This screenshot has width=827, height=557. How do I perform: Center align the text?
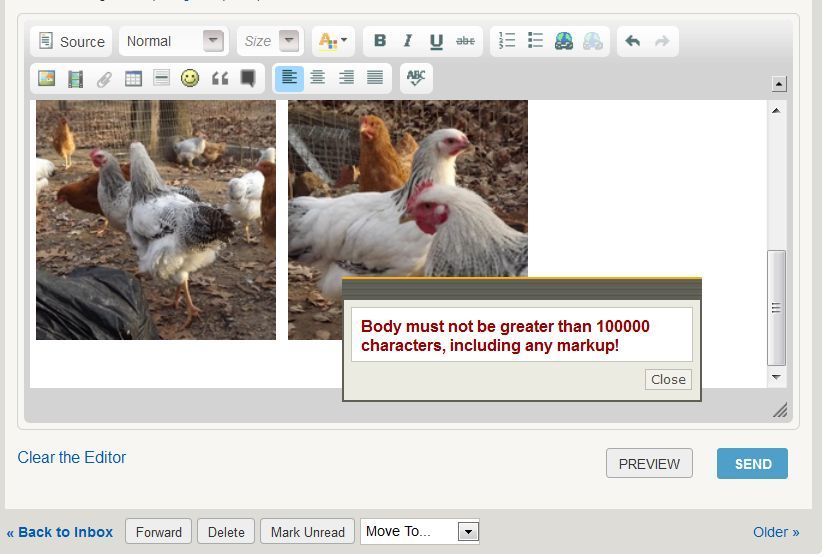[x=318, y=78]
